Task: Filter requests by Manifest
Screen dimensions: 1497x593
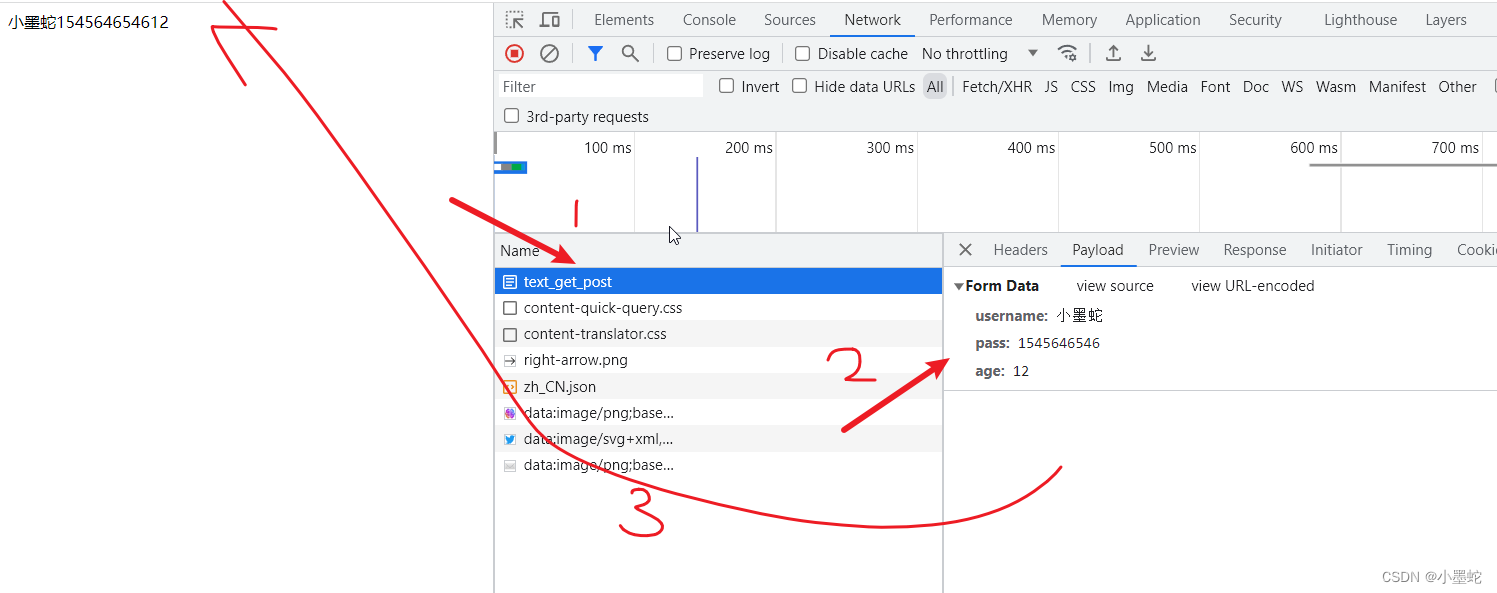Action: point(1397,87)
